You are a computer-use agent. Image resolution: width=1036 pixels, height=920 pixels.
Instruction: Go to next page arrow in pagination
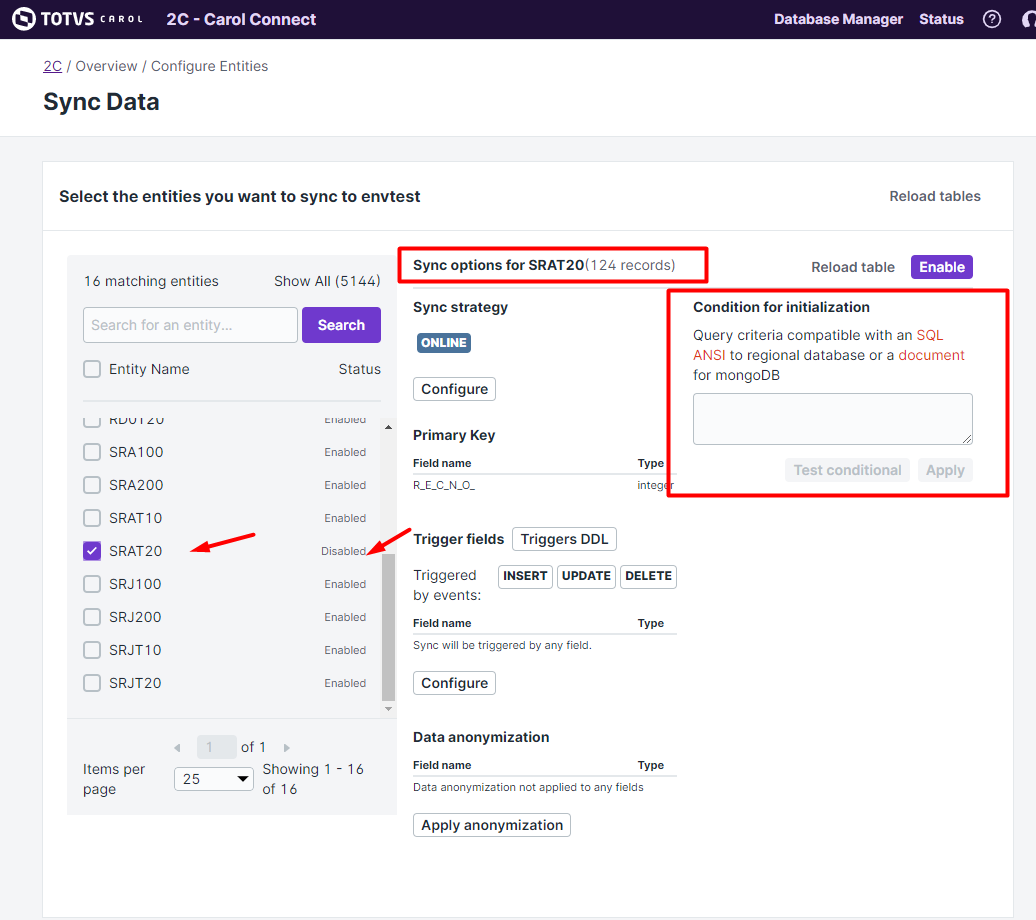(x=287, y=748)
